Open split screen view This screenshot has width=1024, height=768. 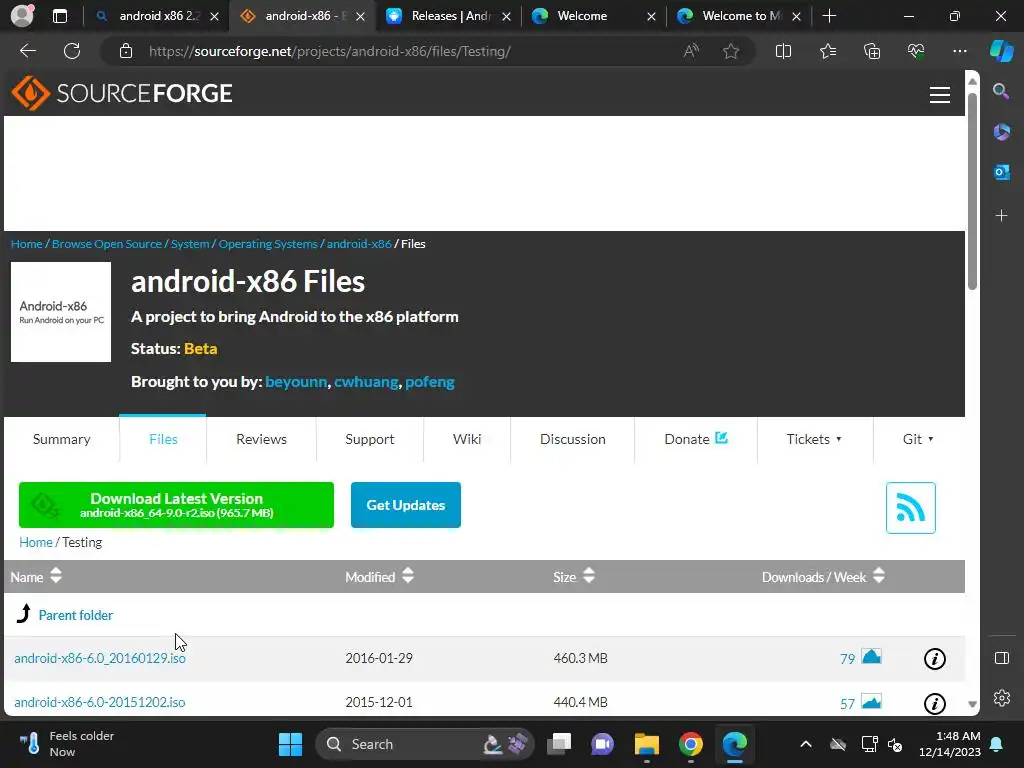pyautogui.click(x=783, y=51)
